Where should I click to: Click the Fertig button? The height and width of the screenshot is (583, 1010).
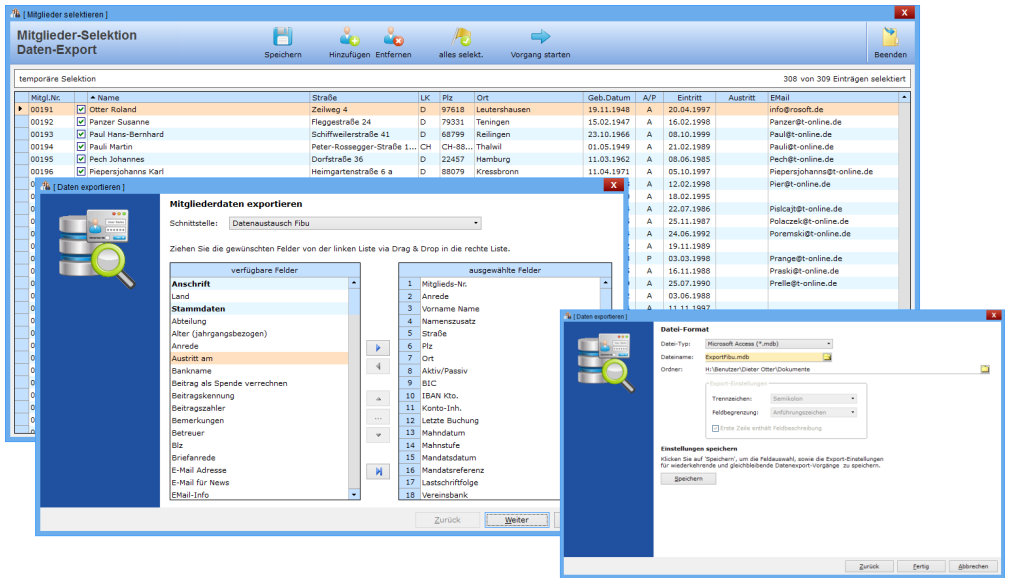point(920,566)
